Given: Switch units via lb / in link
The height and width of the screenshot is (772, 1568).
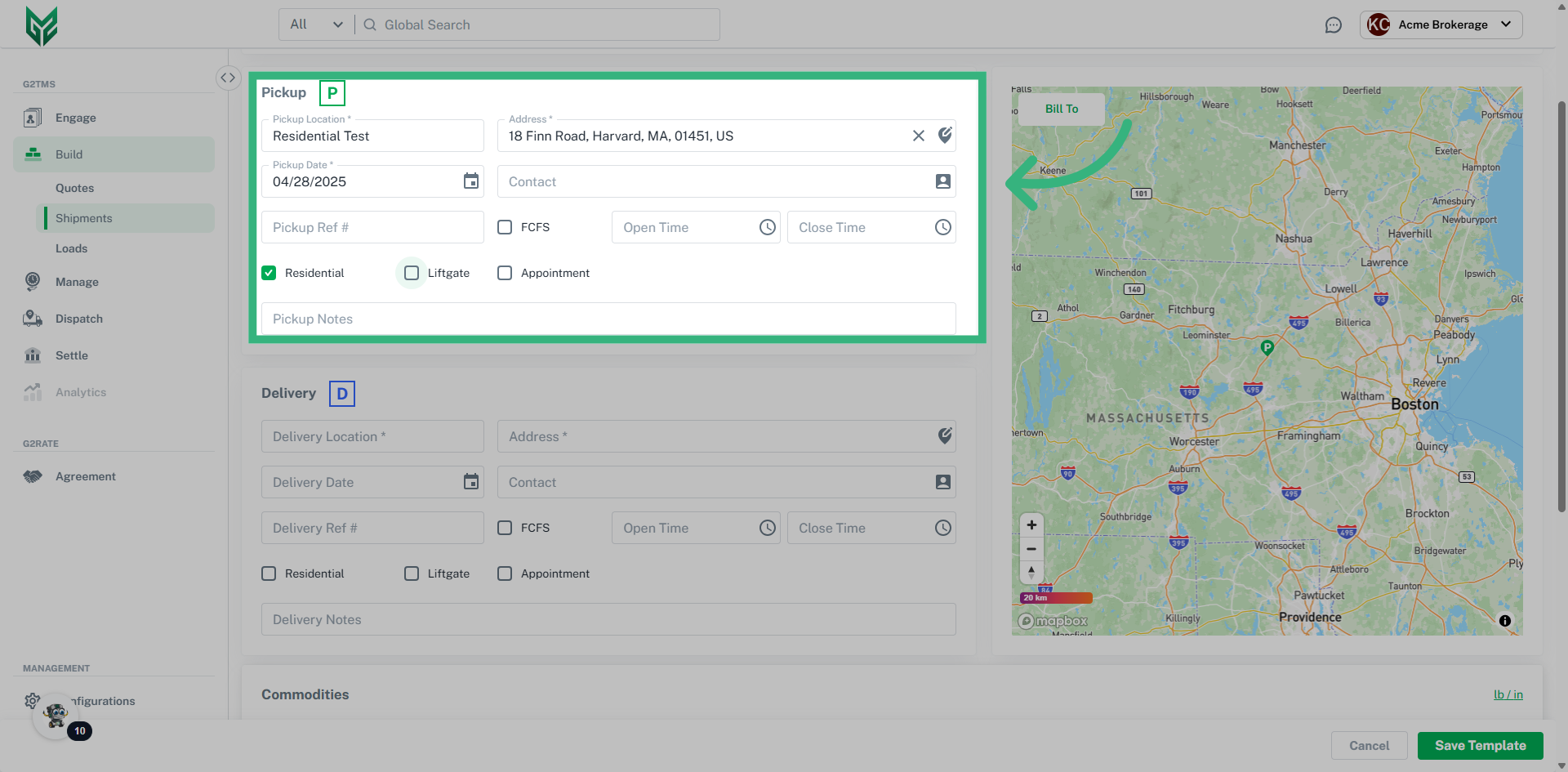Looking at the screenshot, I should tap(1508, 694).
